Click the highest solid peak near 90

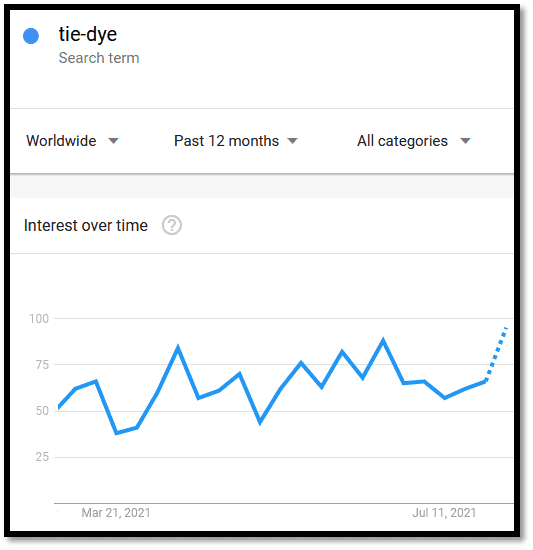383,340
